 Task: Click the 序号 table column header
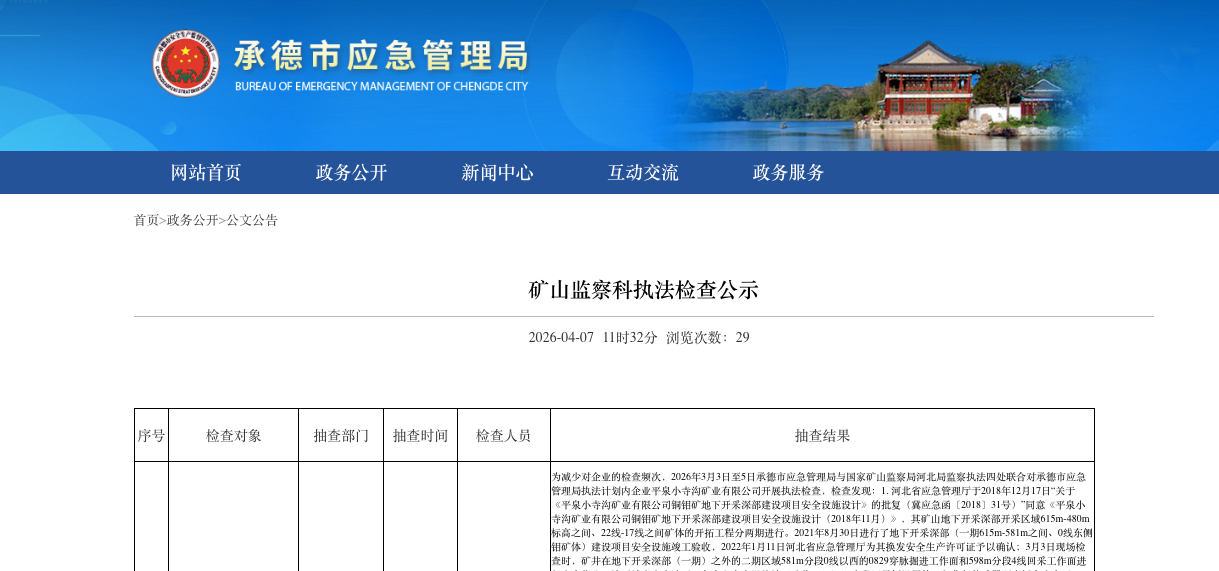pos(151,436)
